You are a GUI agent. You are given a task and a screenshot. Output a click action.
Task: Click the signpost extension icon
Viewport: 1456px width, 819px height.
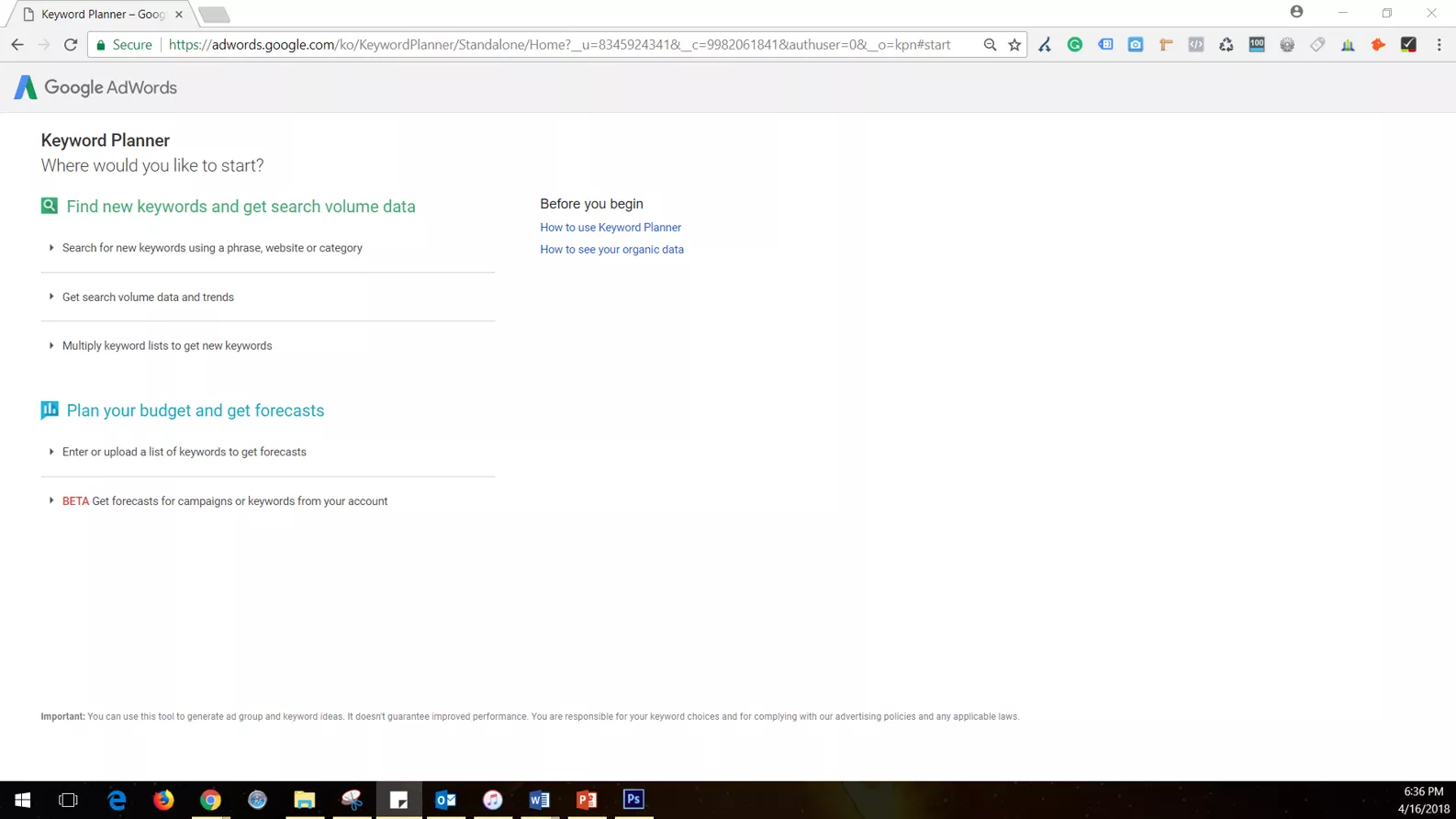[1166, 44]
